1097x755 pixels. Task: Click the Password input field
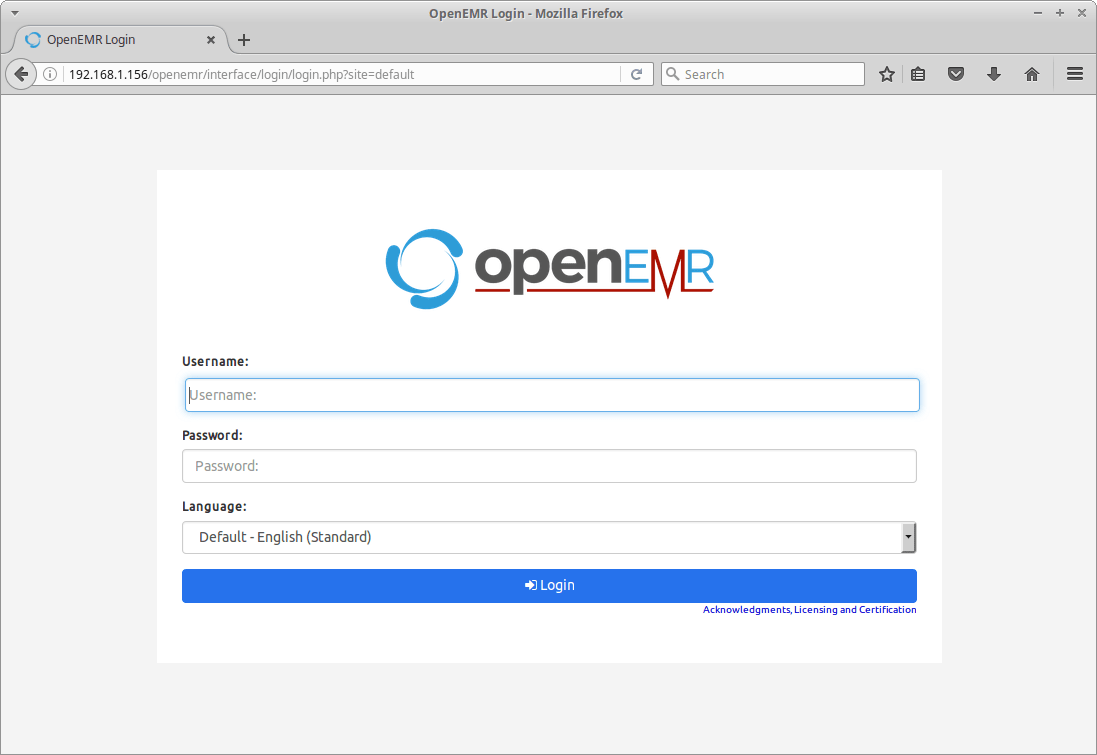pos(549,465)
